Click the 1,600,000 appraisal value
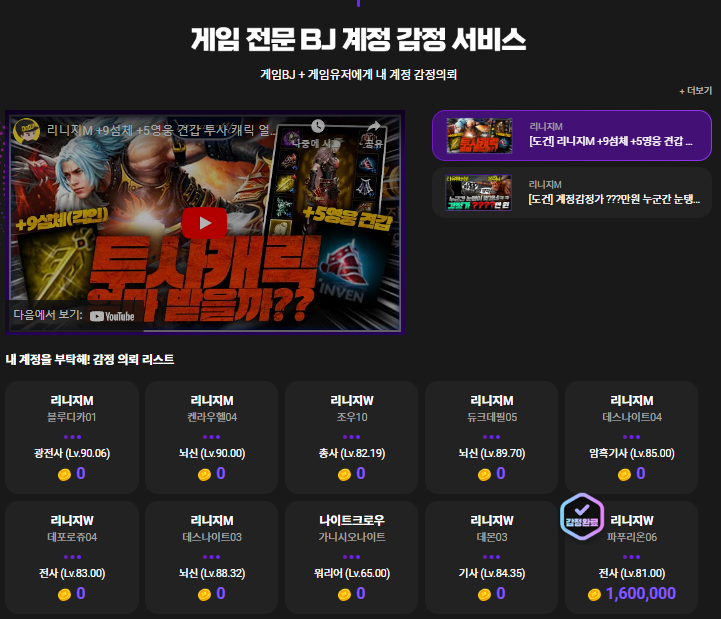This screenshot has width=721, height=619. (x=641, y=594)
